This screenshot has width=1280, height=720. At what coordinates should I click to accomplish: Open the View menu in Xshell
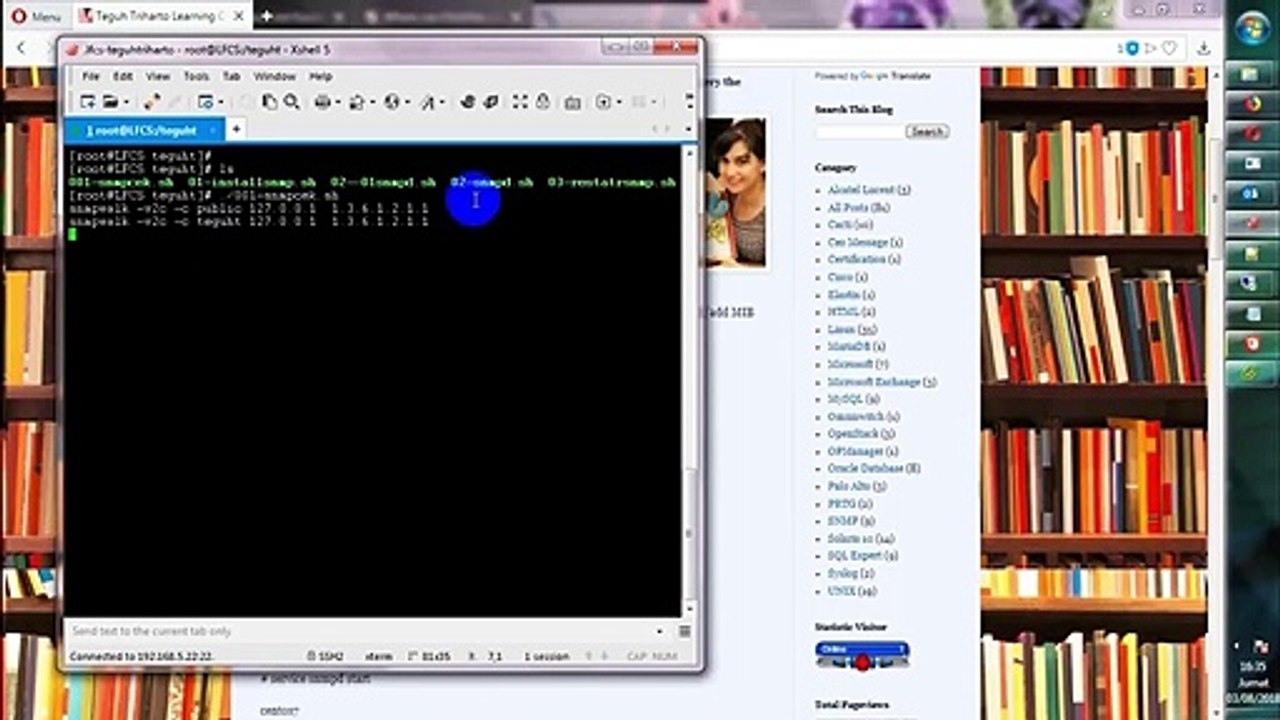coord(158,76)
